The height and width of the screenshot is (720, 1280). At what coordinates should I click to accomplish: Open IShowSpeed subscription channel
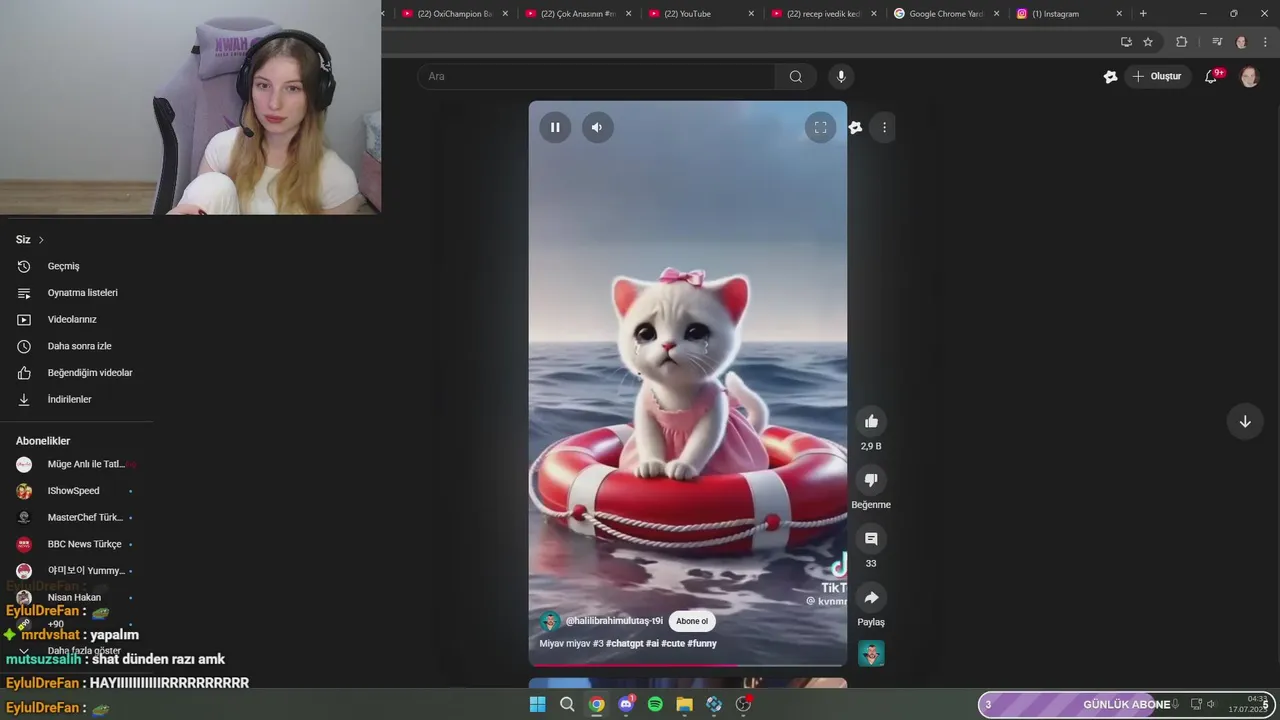tap(76, 491)
